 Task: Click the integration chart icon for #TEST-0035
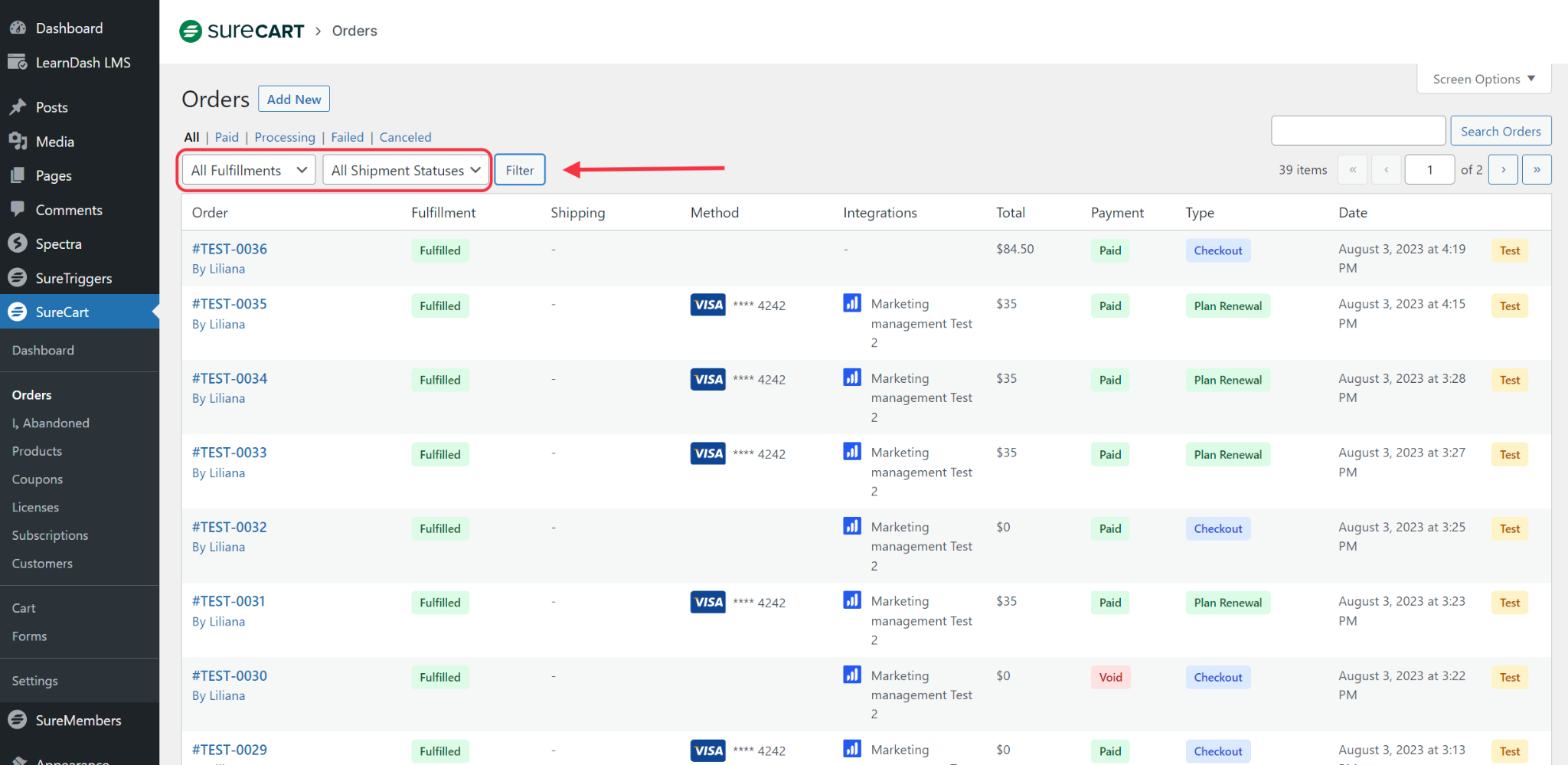click(x=852, y=303)
